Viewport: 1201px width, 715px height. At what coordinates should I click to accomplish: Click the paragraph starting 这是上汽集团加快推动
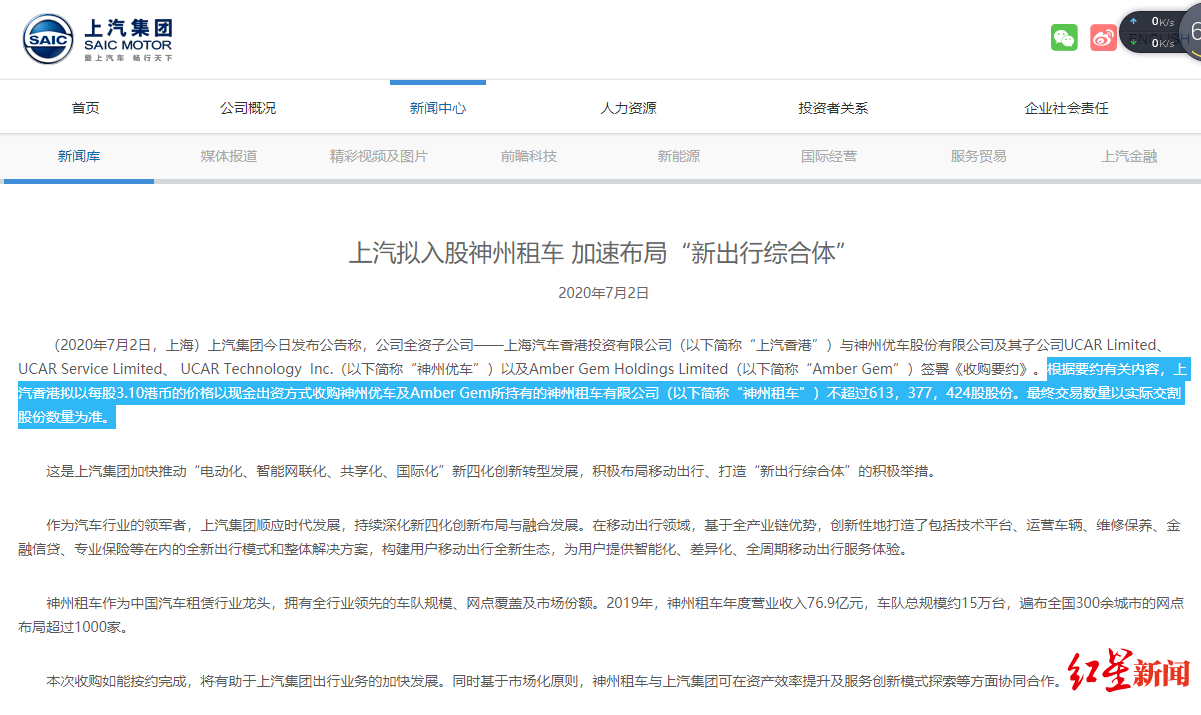click(491, 470)
